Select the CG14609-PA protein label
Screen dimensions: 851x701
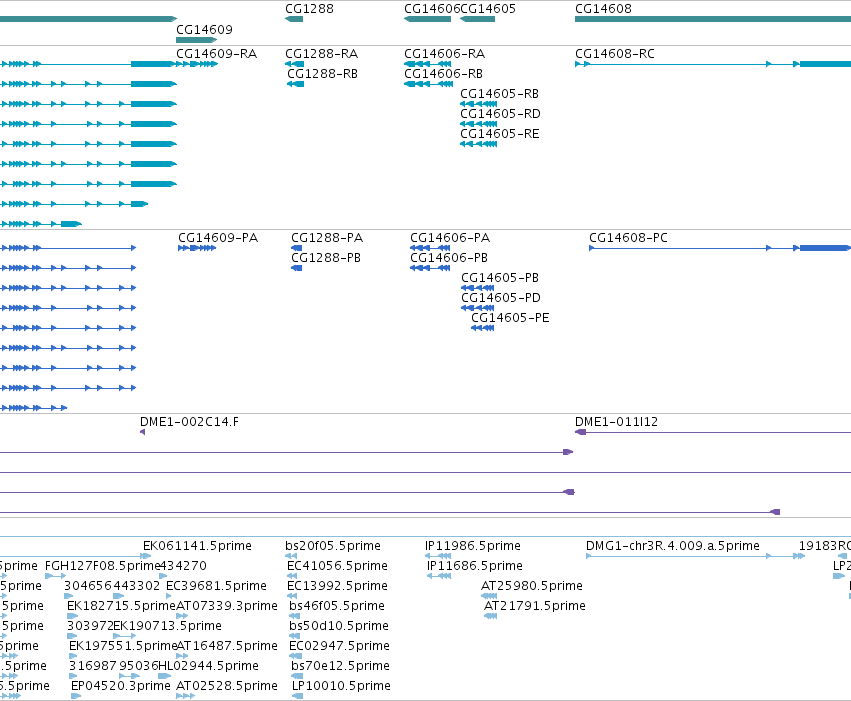point(218,238)
